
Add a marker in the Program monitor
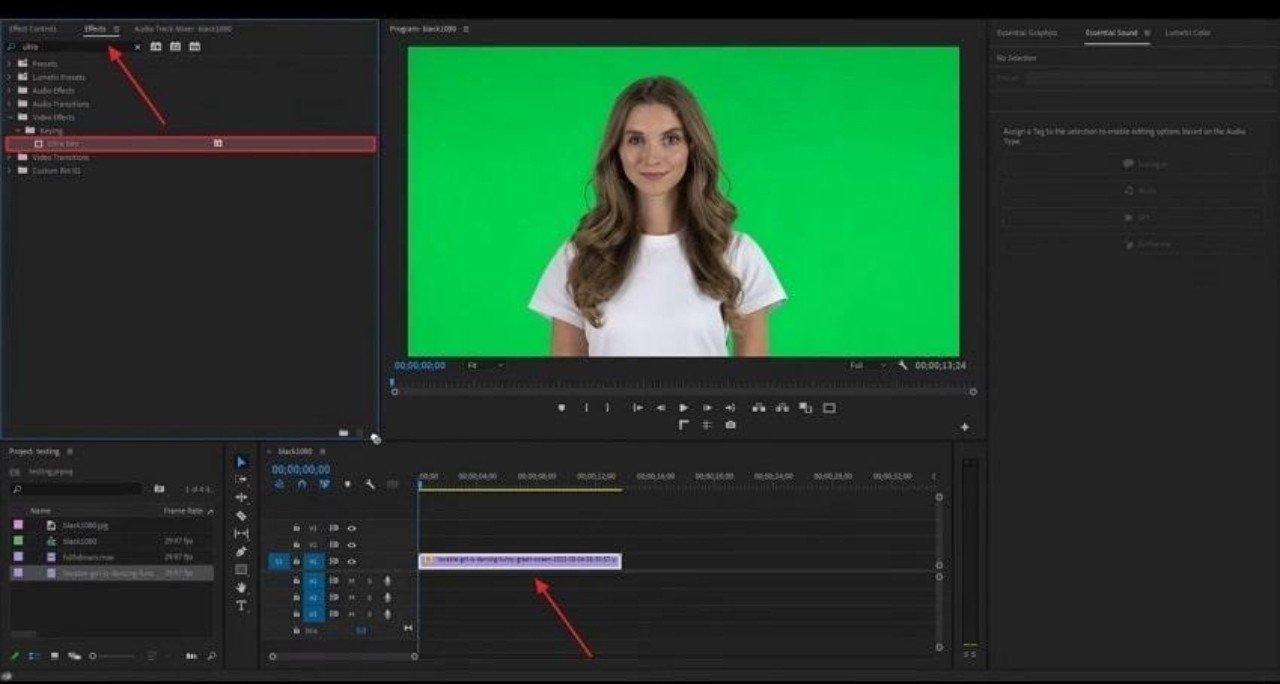pos(561,407)
